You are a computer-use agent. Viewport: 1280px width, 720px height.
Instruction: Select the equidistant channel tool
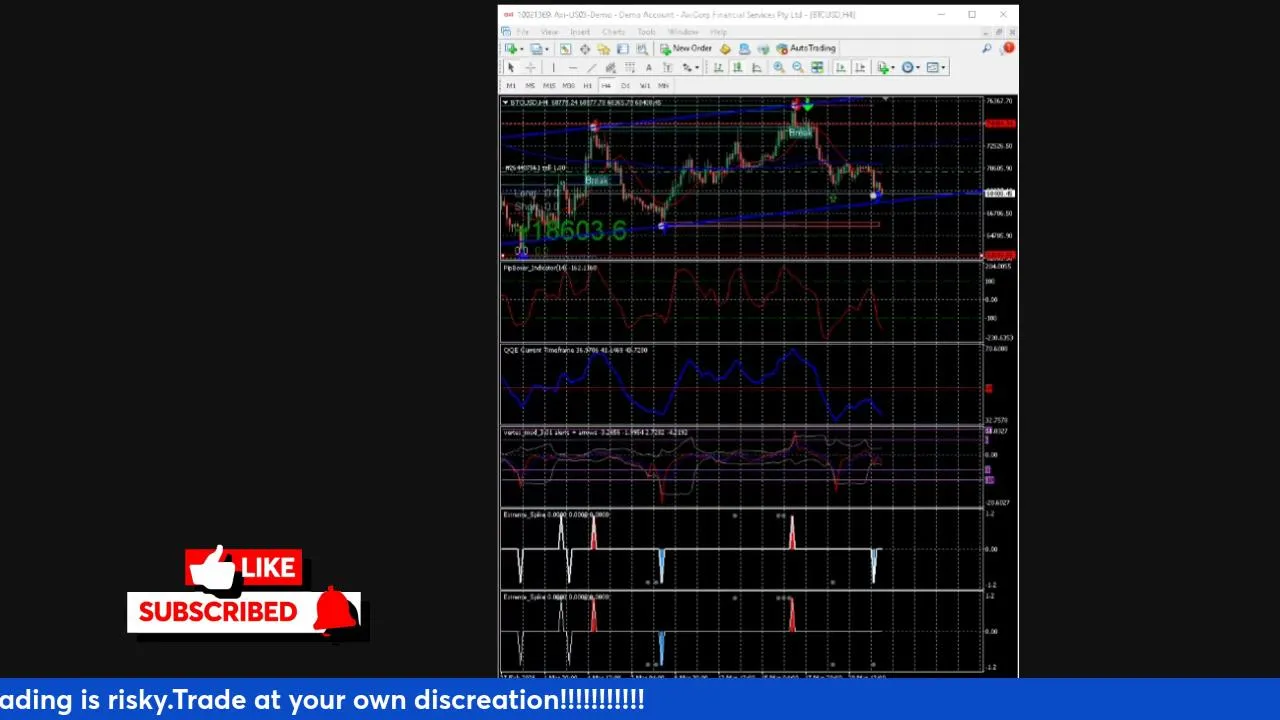tap(610, 67)
